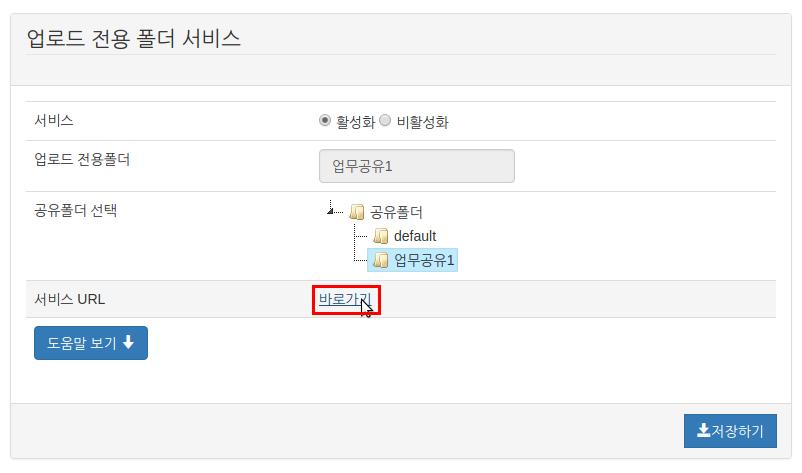Screen dimensions: 802x473
Task: Click the download icon in 저장하기
Action: 703,431
